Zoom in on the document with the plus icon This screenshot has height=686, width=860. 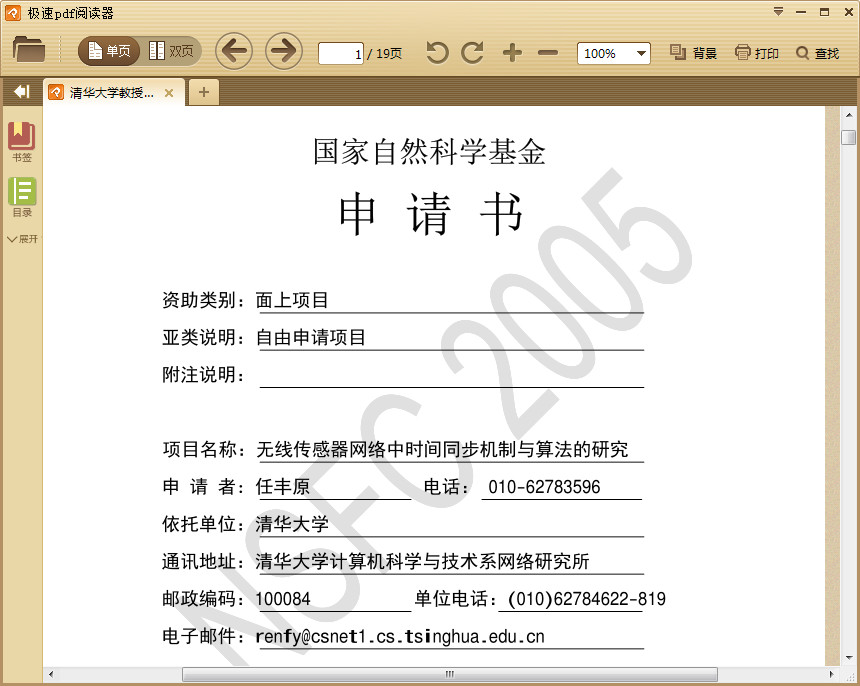(x=511, y=51)
